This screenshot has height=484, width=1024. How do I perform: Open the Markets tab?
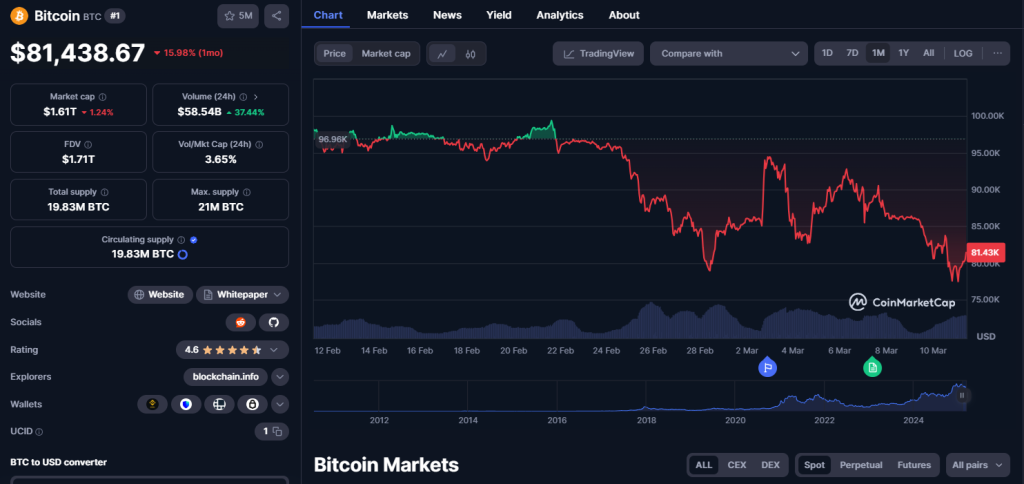click(387, 15)
